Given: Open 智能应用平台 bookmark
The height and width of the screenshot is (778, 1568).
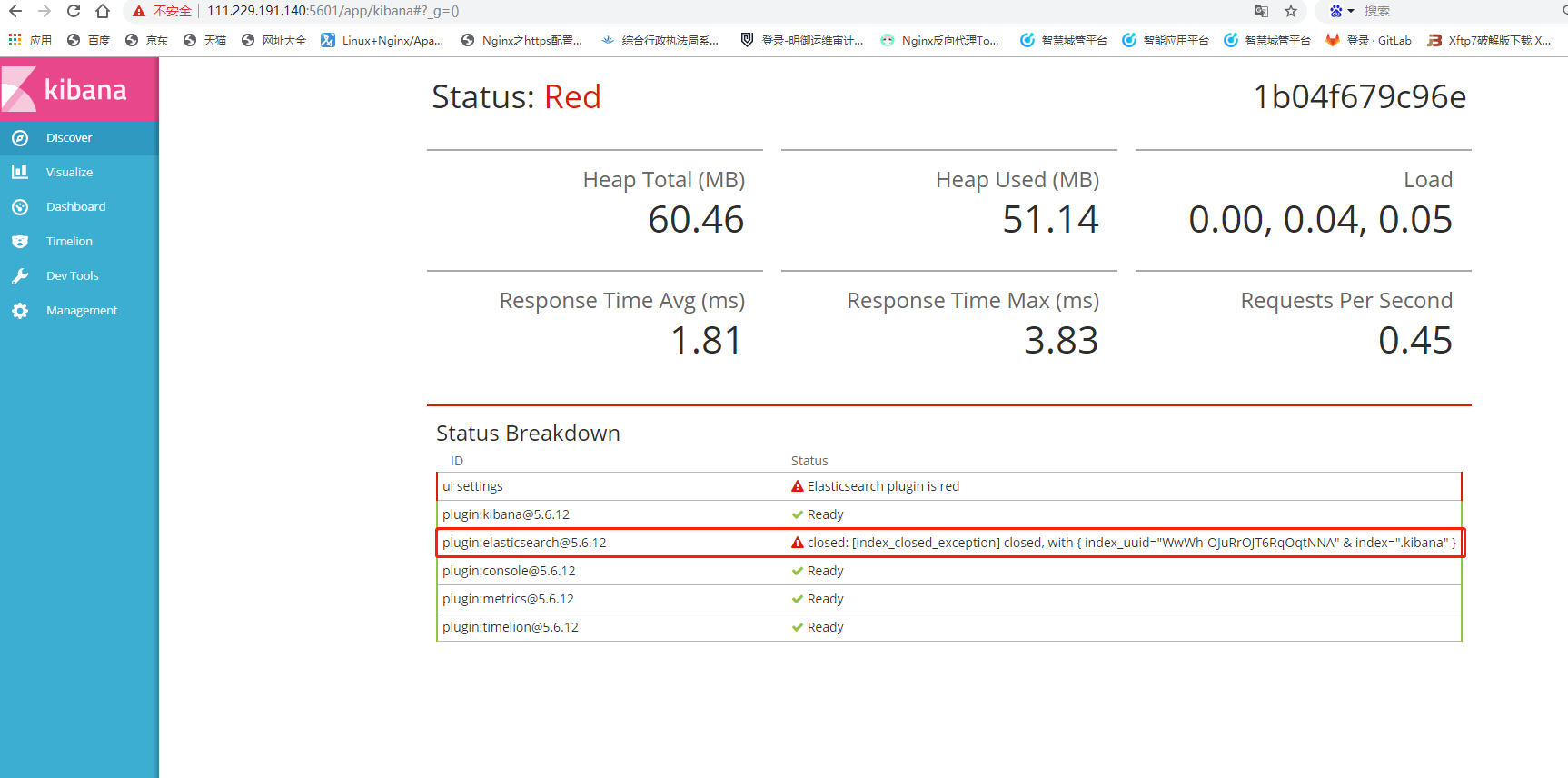Looking at the screenshot, I should [1166, 40].
